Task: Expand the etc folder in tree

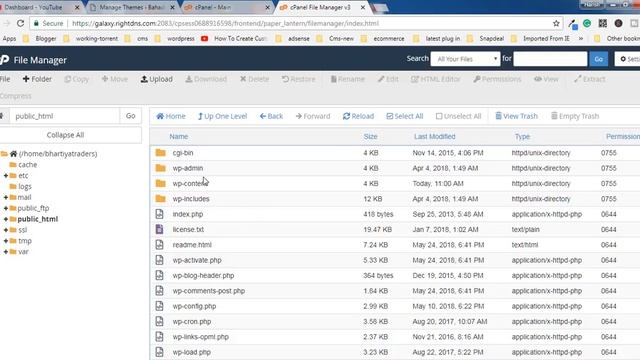Action: [x=6, y=176]
